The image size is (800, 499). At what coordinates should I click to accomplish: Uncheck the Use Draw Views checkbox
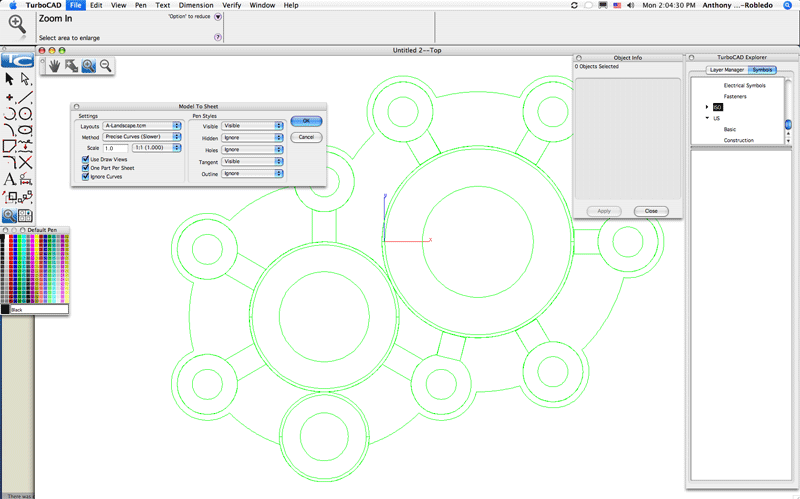tap(85, 159)
